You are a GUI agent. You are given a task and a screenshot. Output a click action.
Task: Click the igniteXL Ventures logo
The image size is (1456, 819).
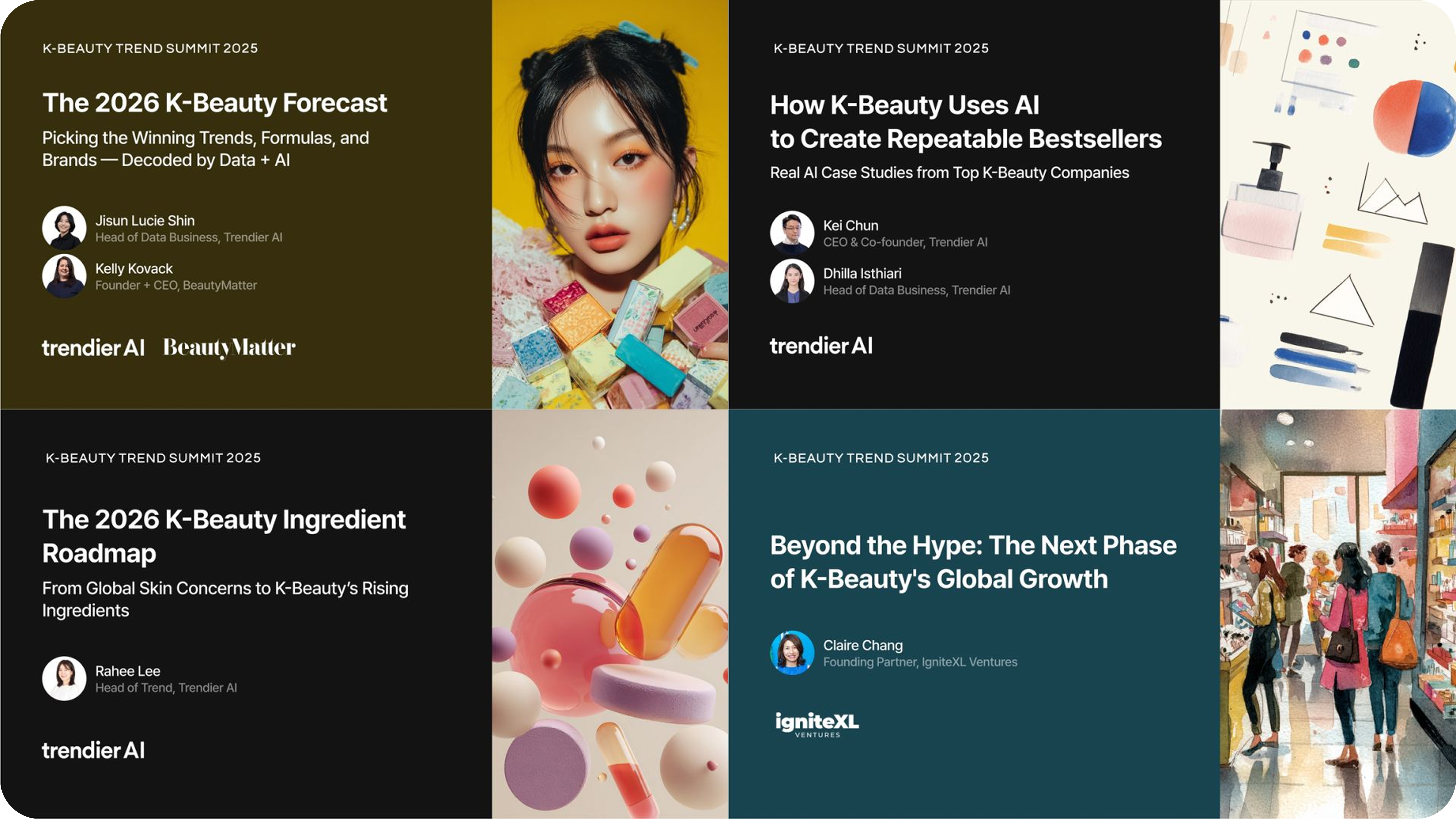[x=817, y=724]
